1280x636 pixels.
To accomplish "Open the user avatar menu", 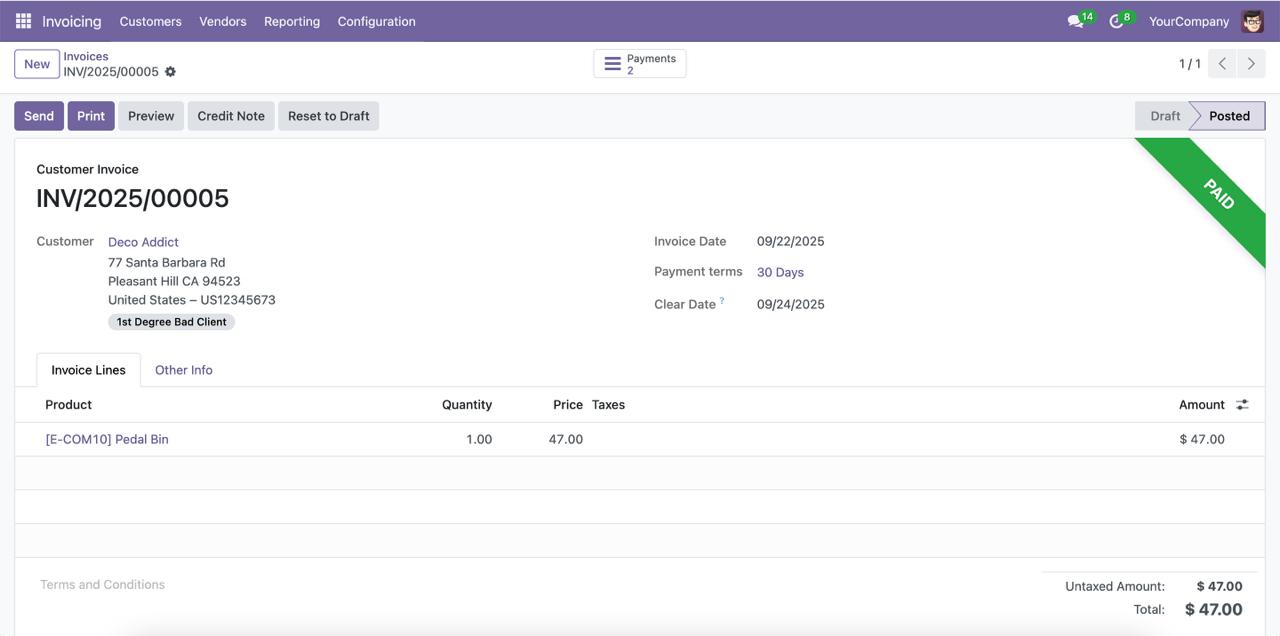I will [1252, 21].
